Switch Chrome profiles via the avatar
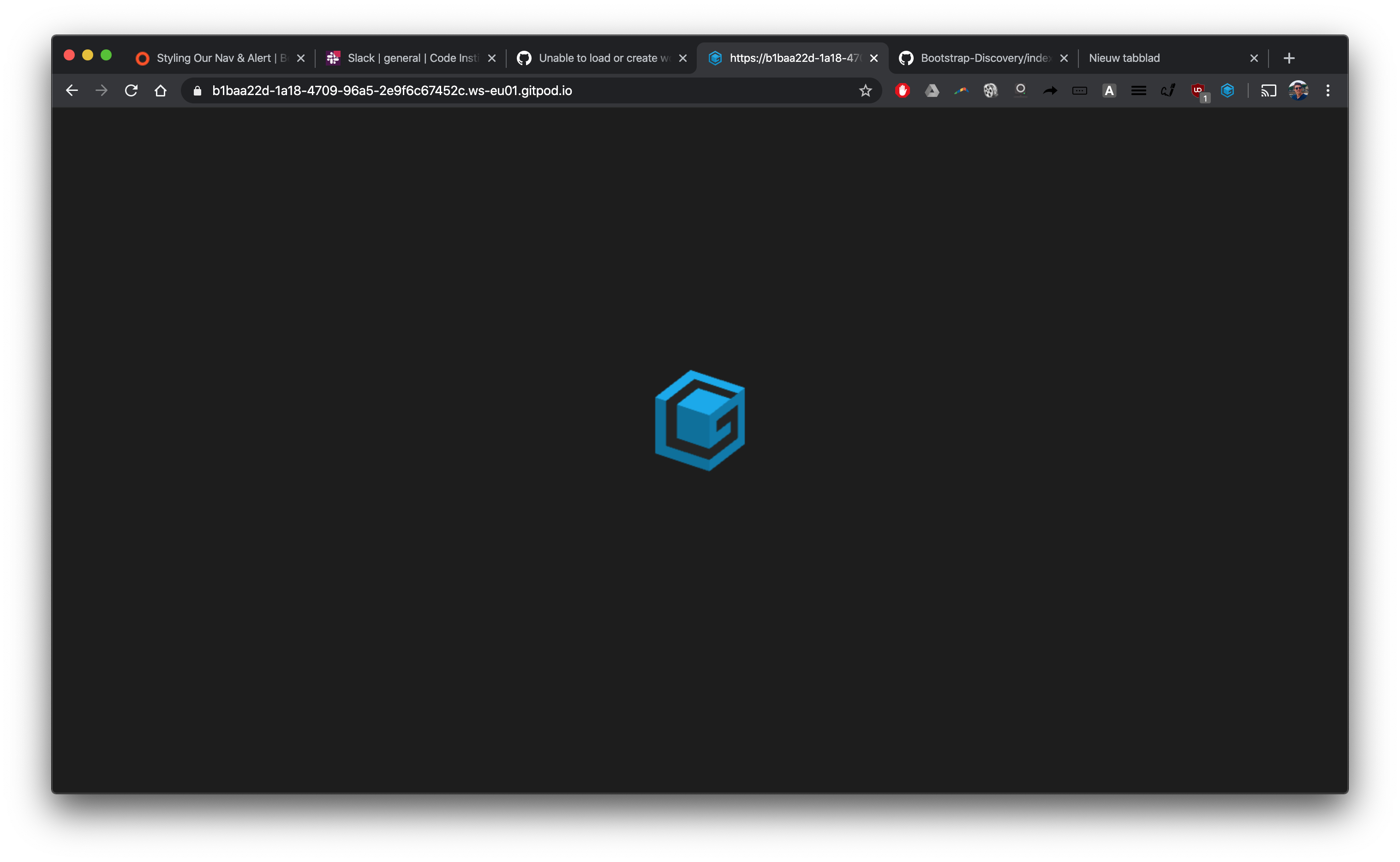1400x862 pixels. click(x=1298, y=90)
